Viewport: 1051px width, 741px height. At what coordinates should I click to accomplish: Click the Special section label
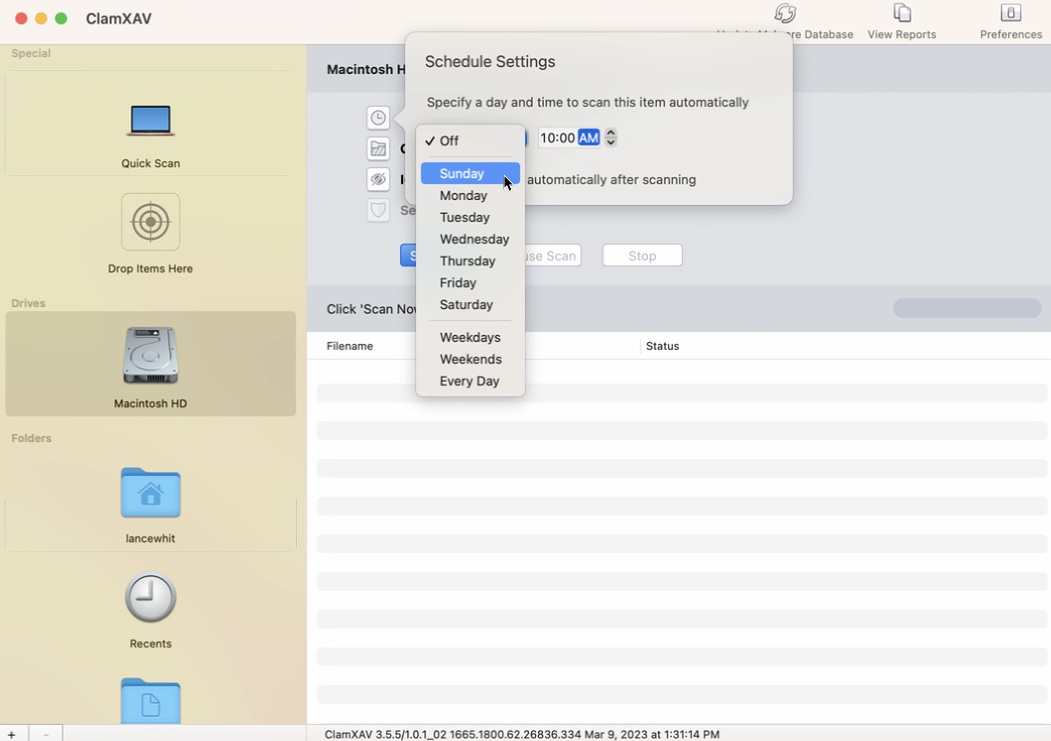click(x=31, y=54)
